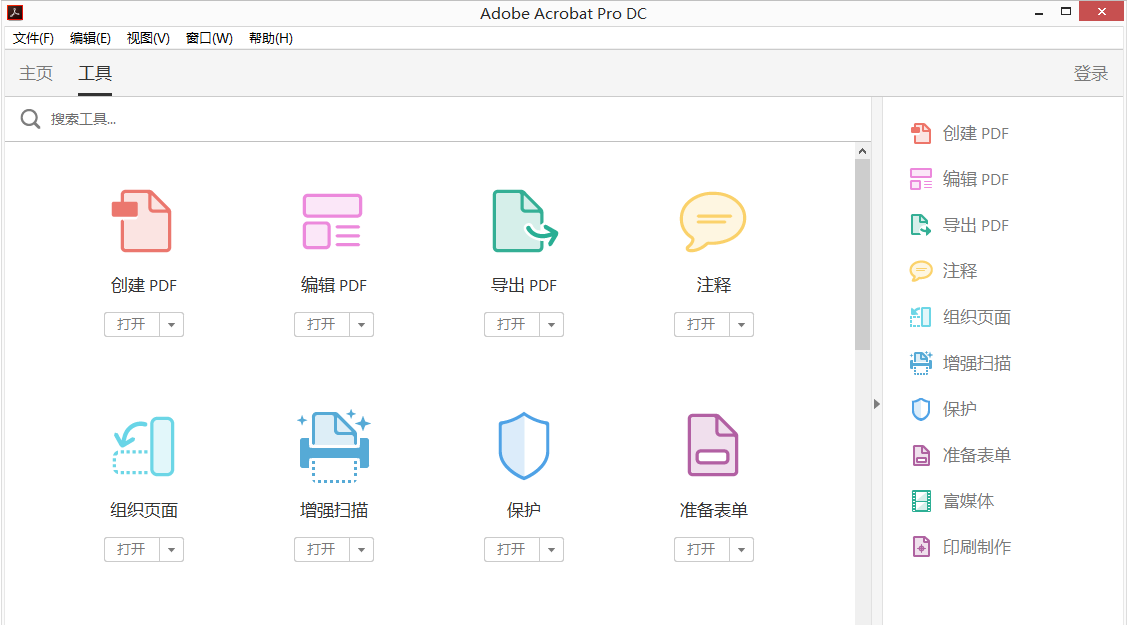
Task: Click the 登录 sign-in link
Action: pos(1091,73)
